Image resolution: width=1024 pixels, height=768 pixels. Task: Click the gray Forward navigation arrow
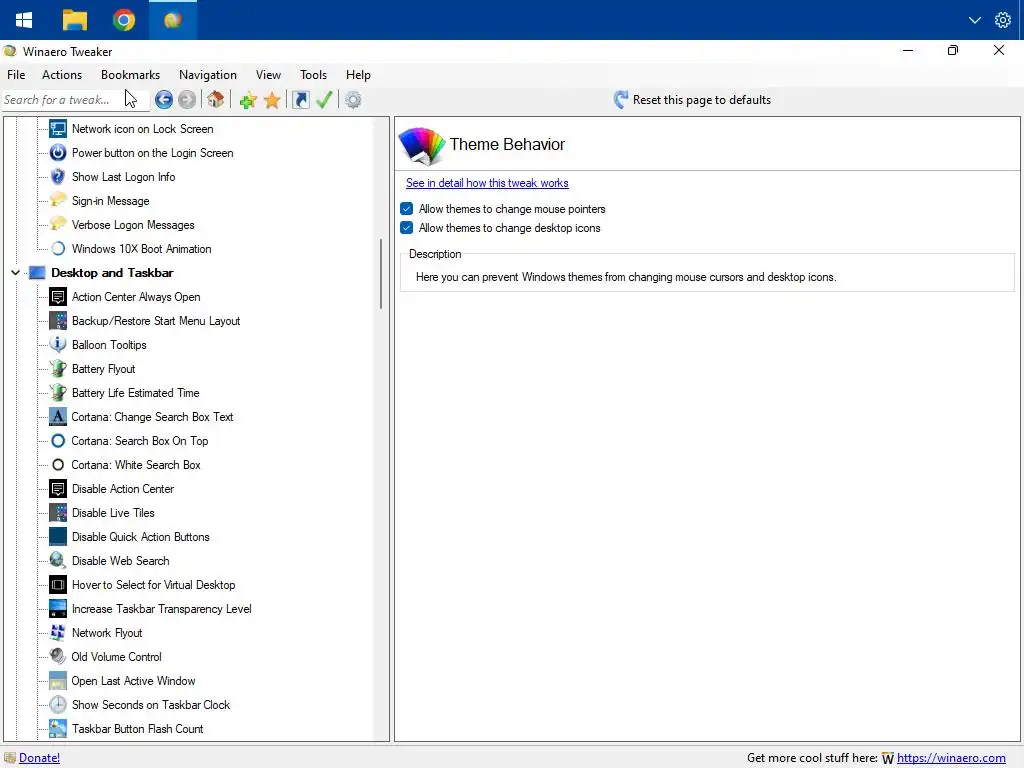pyautogui.click(x=187, y=100)
